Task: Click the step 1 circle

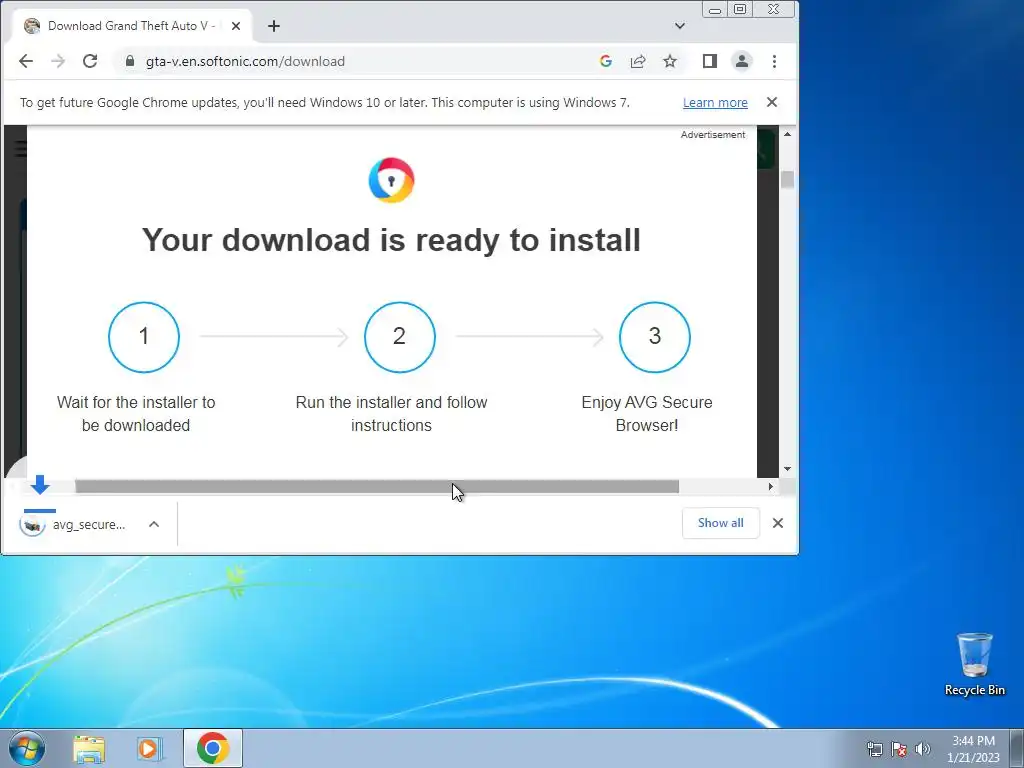Action: [144, 337]
